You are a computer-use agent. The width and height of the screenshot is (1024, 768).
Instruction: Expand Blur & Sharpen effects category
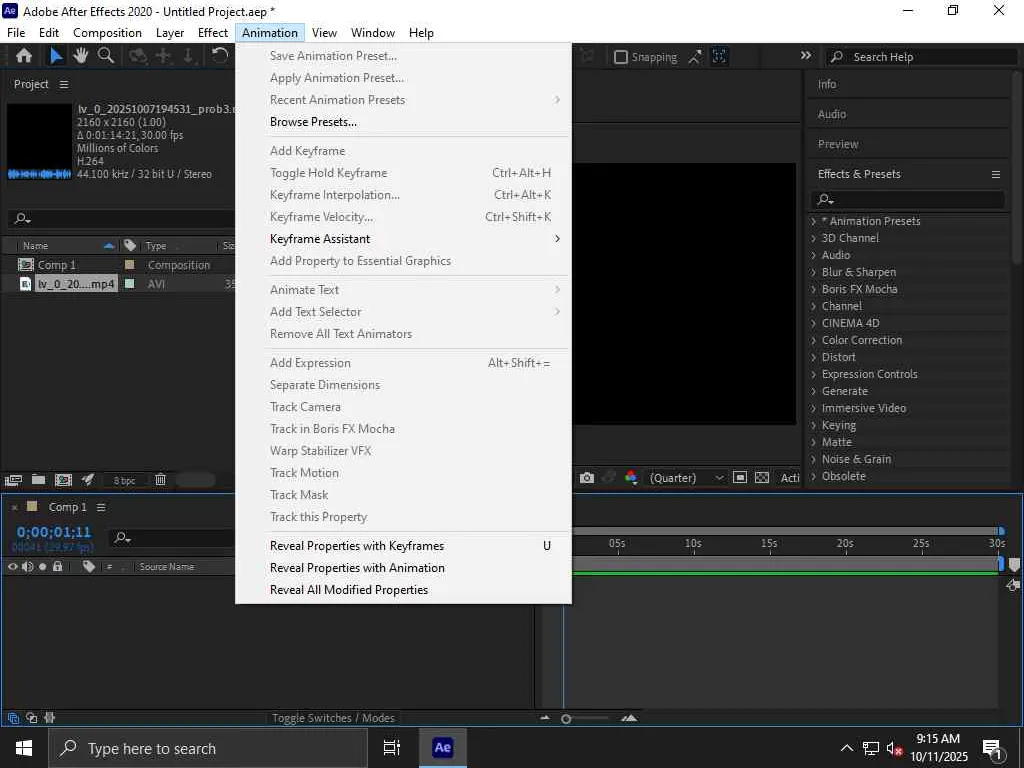(x=814, y=272)
